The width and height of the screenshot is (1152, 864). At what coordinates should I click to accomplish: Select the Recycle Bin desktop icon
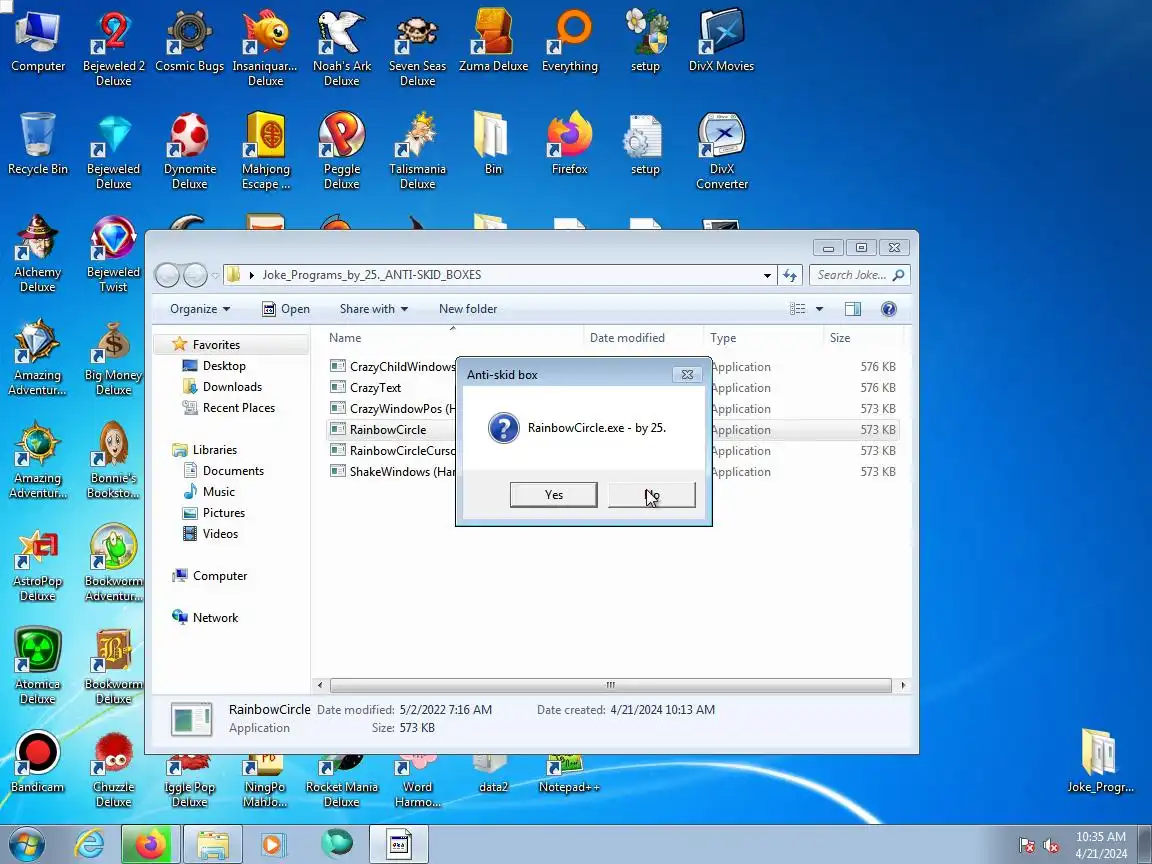(x=37, y=145)
